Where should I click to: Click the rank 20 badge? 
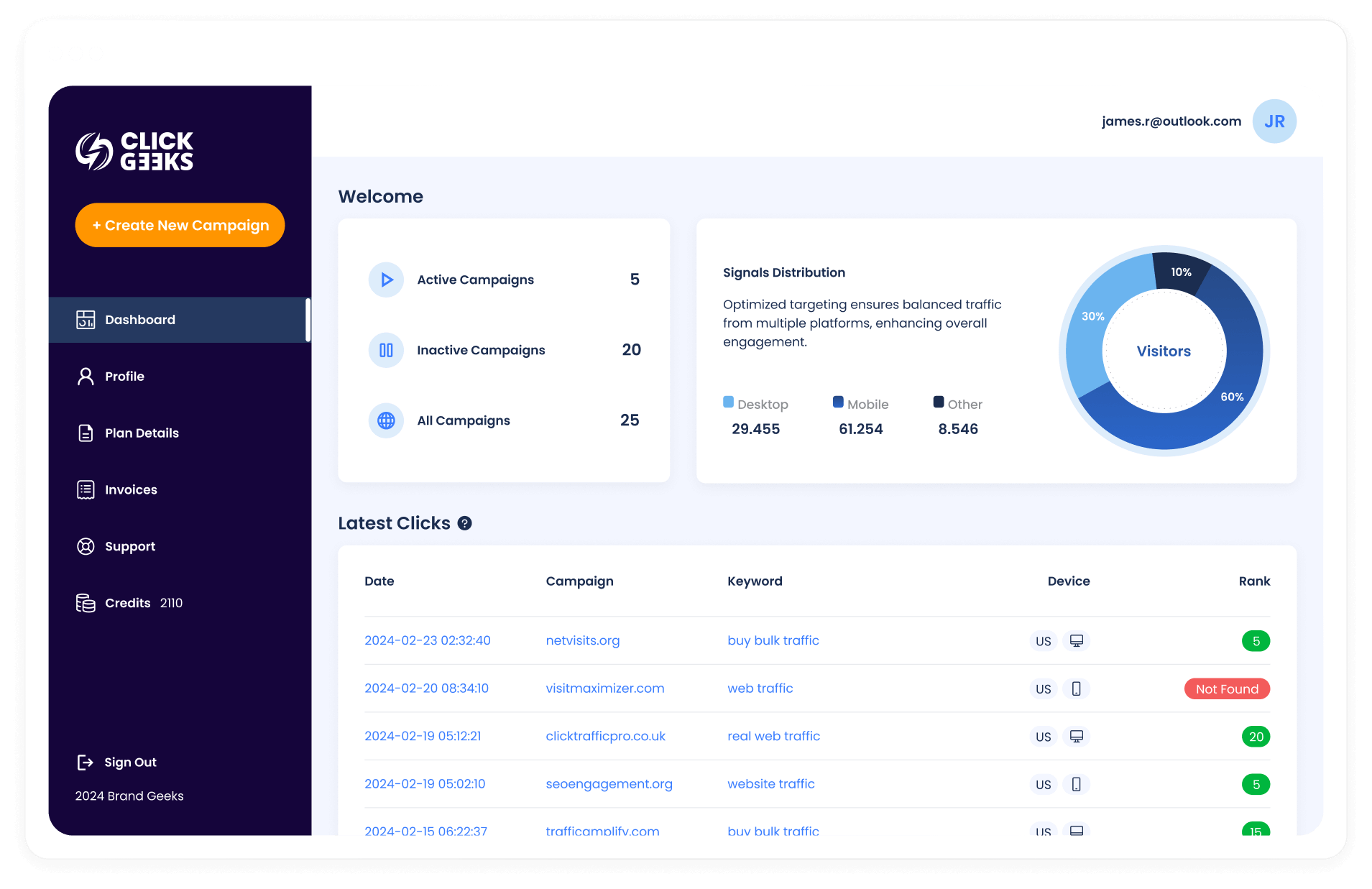click(1256, 737)
